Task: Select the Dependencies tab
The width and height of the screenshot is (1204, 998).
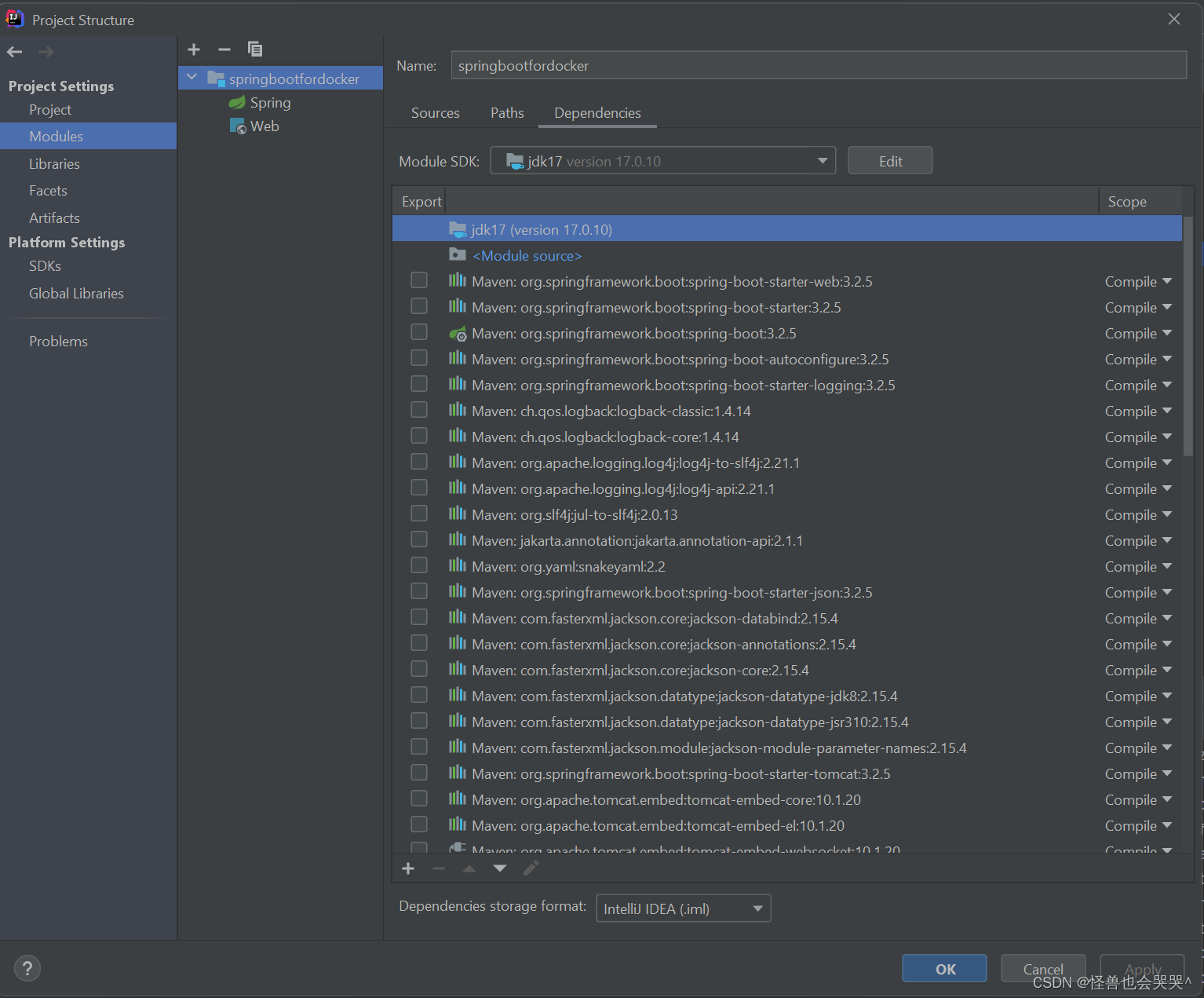Action: coord(597,113)
